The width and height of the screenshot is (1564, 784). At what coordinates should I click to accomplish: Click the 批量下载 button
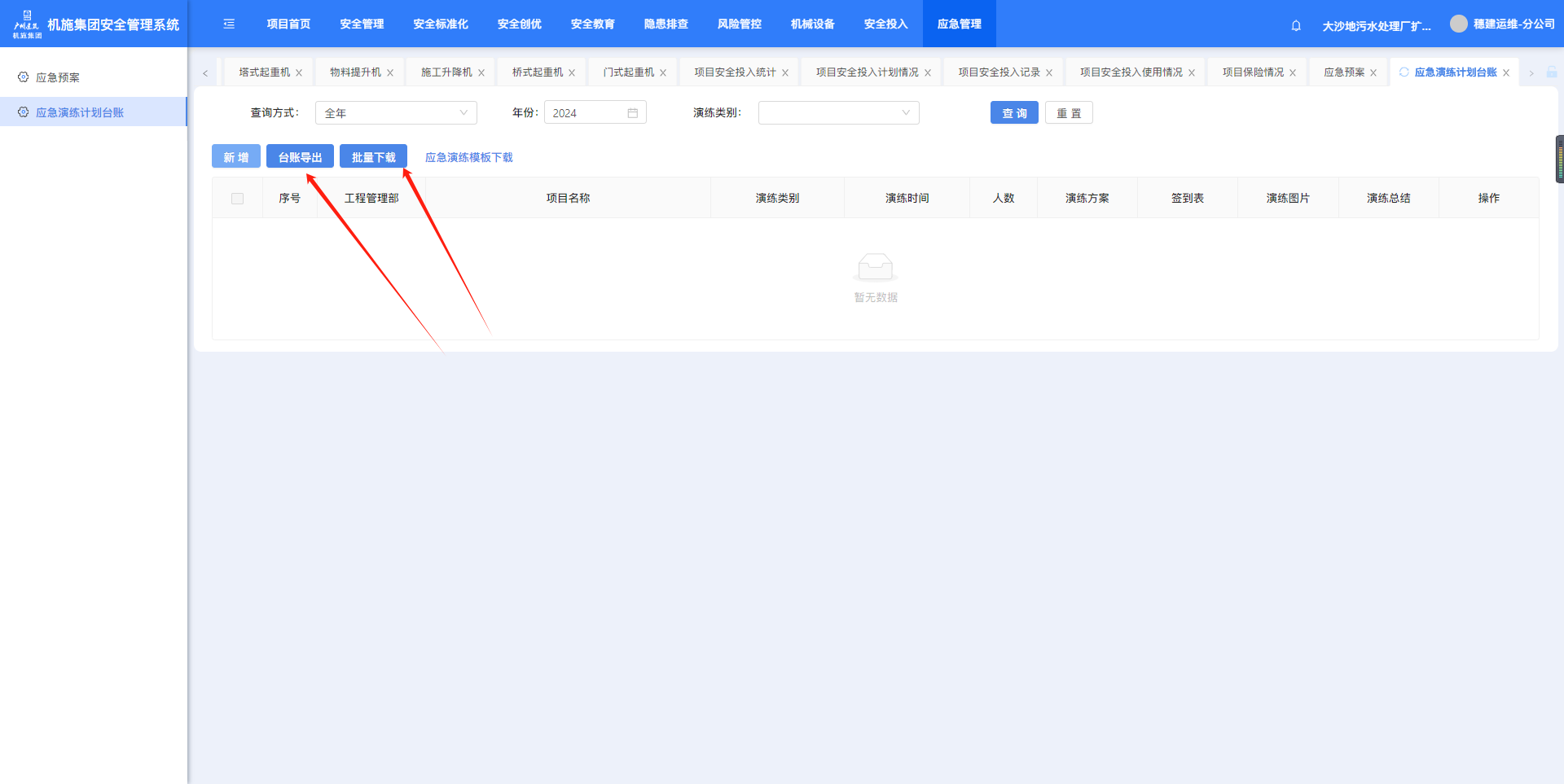pos(373,157)
